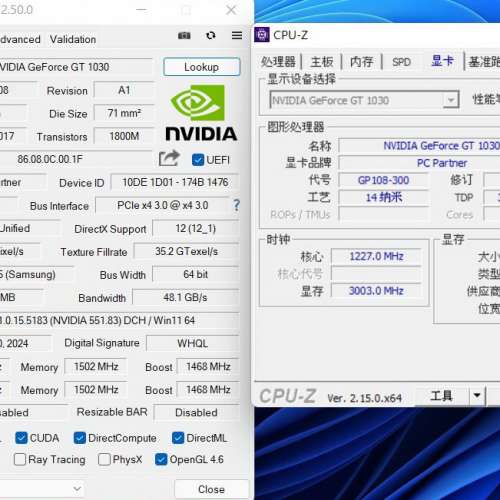Toggle the CUDA checkbox
Viewport: 500px width, 500px height.
click(21, 438)
